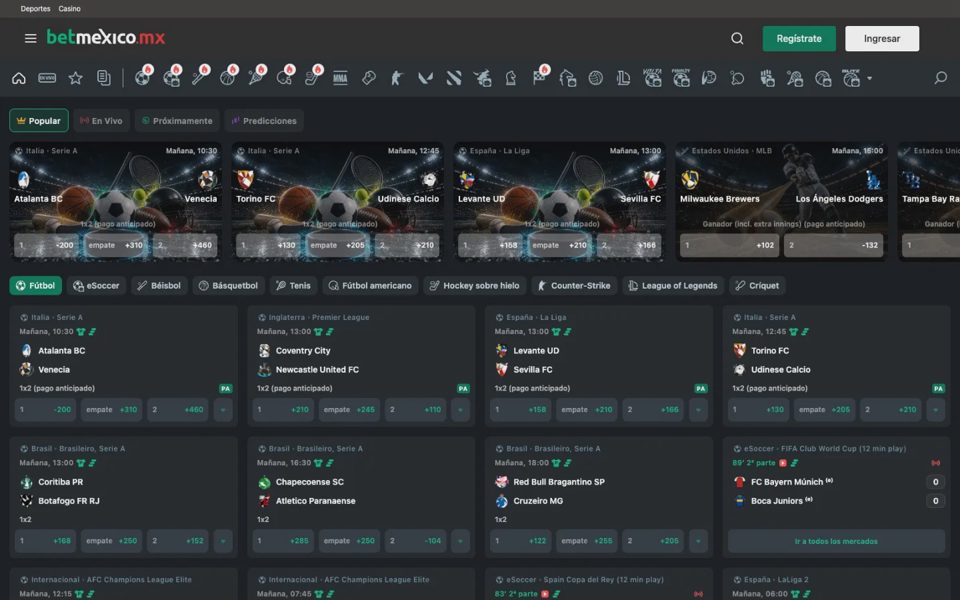Select the eSoccer icon in sports bar
This screenshot has height=600, width=960.
pos(171,78)
